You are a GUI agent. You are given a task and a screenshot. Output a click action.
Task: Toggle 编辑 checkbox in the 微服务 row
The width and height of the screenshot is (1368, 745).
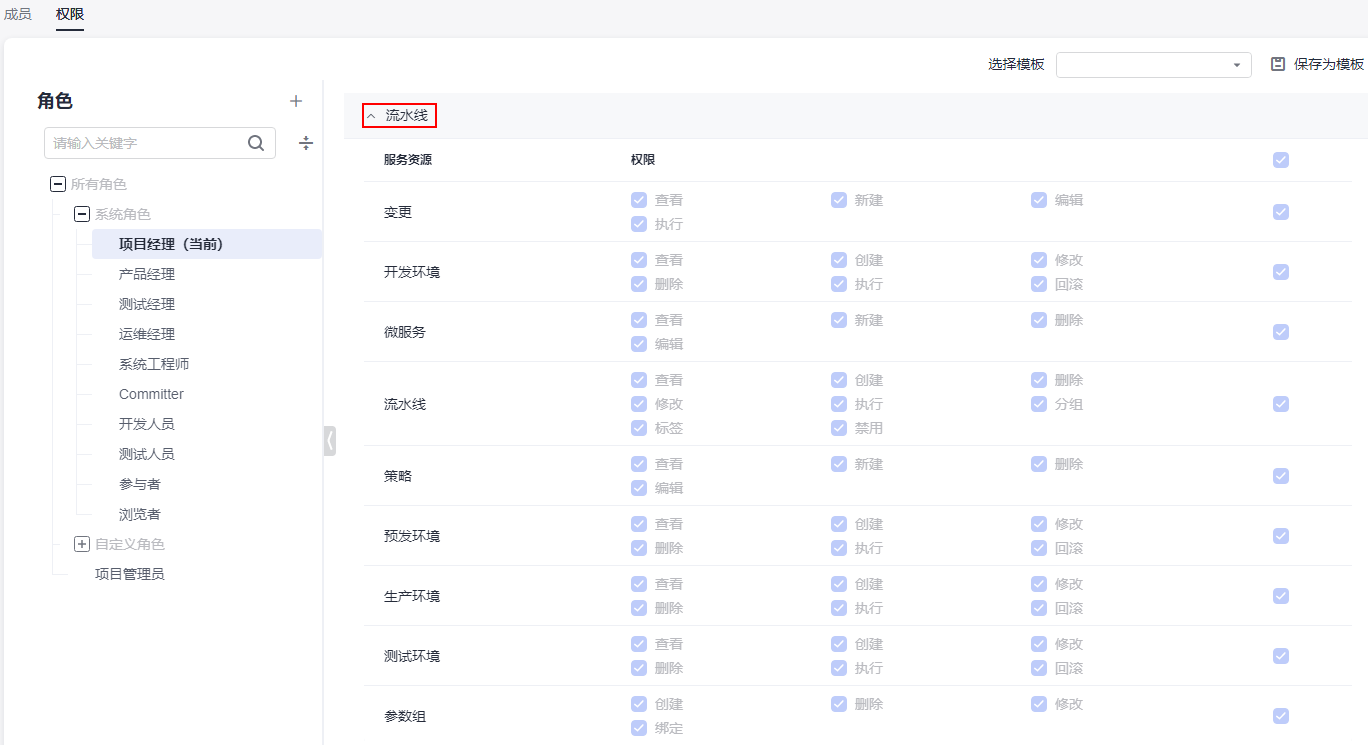[x=639, y=344]
